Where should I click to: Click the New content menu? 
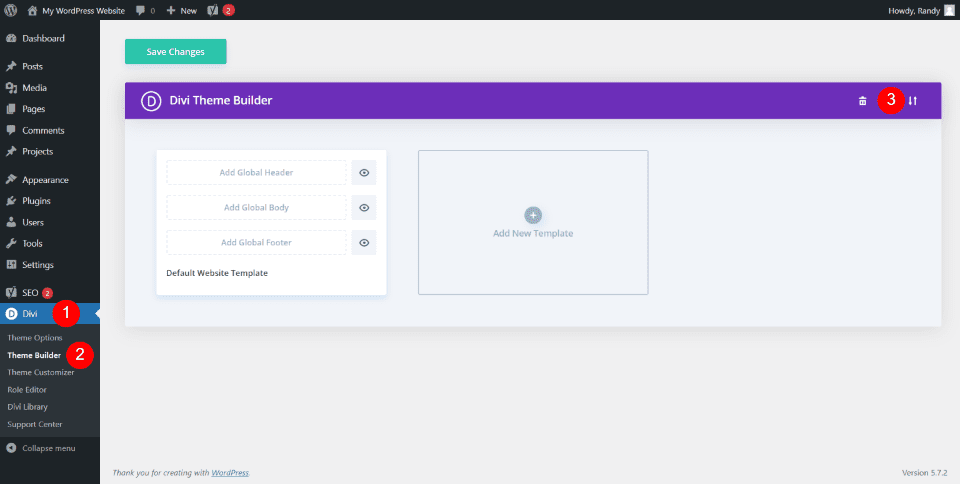182,10
